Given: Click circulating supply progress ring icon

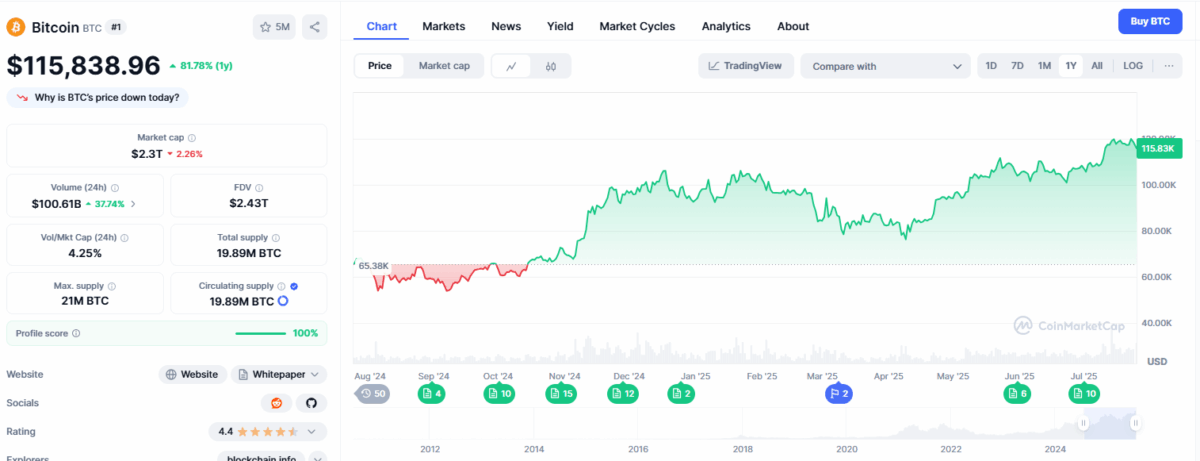Looking at the screenshot, I should click(x=283, y=301).
